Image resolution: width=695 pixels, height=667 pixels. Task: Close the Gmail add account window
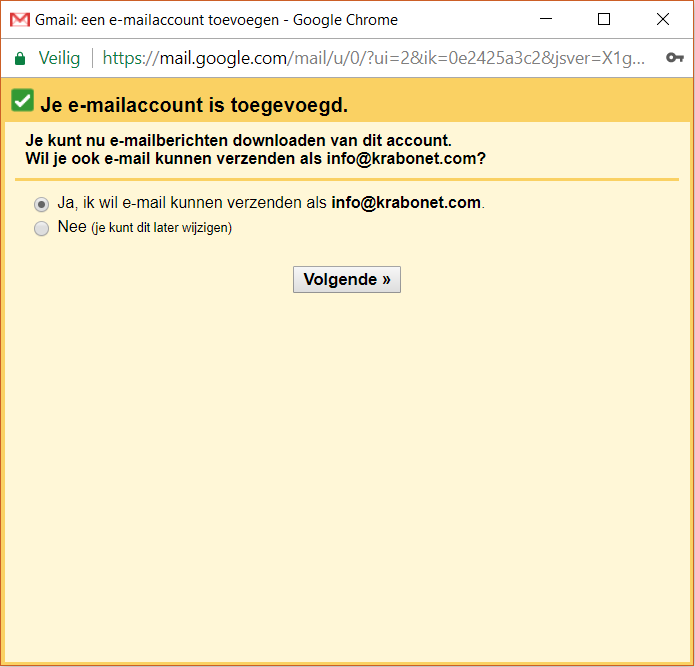click(x=663, y=19)
